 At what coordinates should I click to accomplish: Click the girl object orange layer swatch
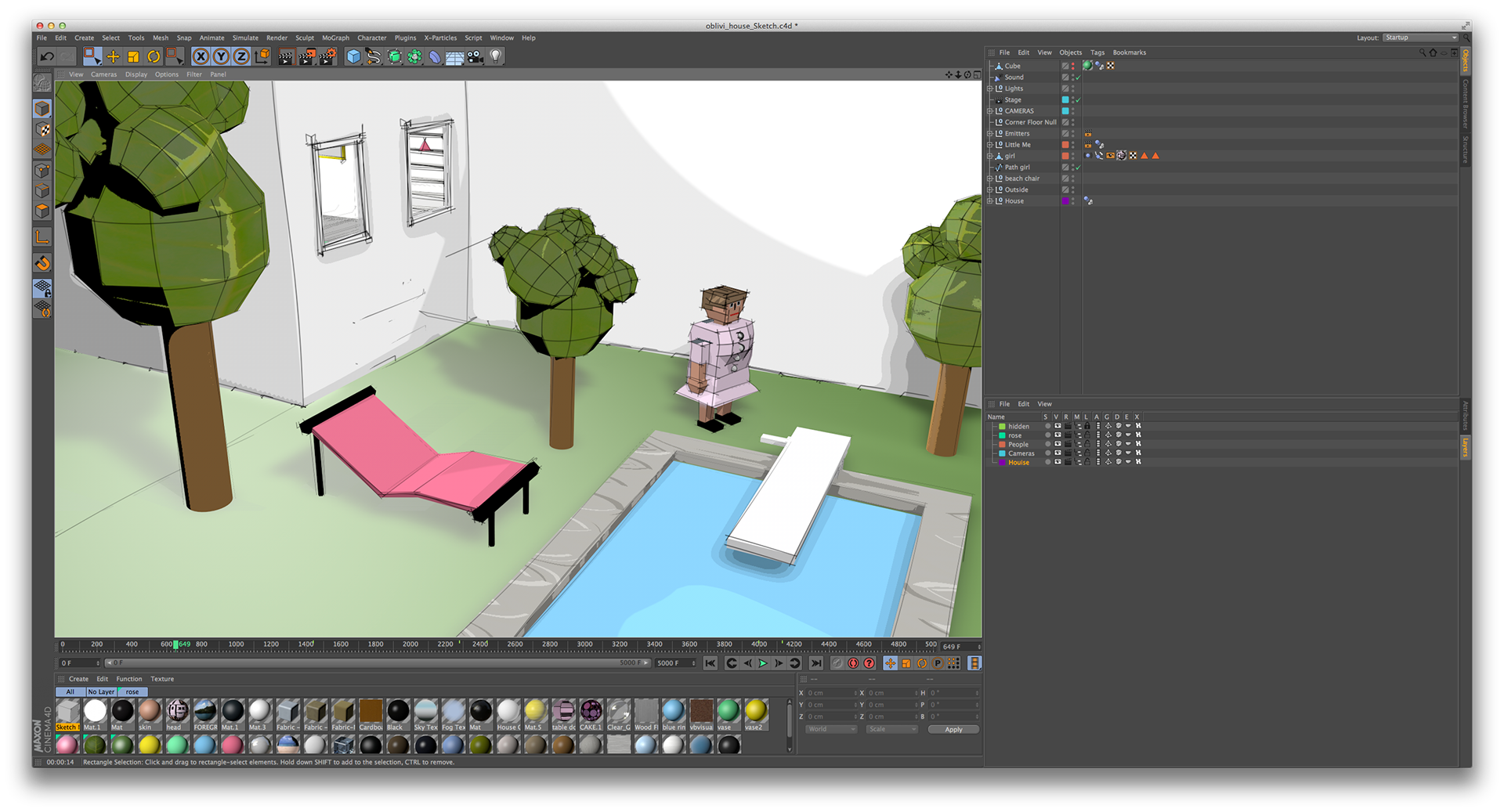(1065, 156)
